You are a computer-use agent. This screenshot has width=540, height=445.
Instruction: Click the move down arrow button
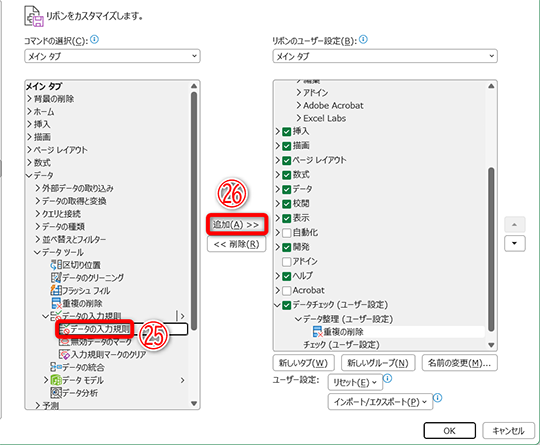[x=515, y=244]
